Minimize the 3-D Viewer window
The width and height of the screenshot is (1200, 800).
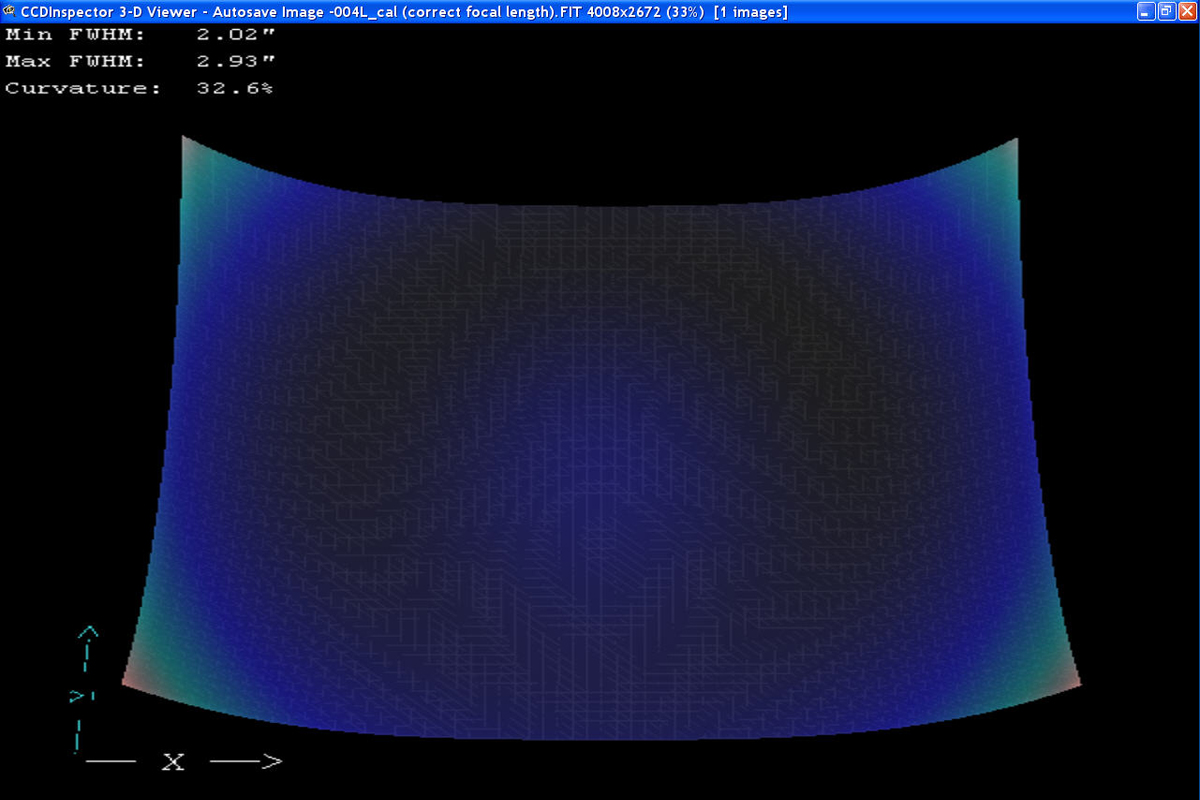(1147, 11)
